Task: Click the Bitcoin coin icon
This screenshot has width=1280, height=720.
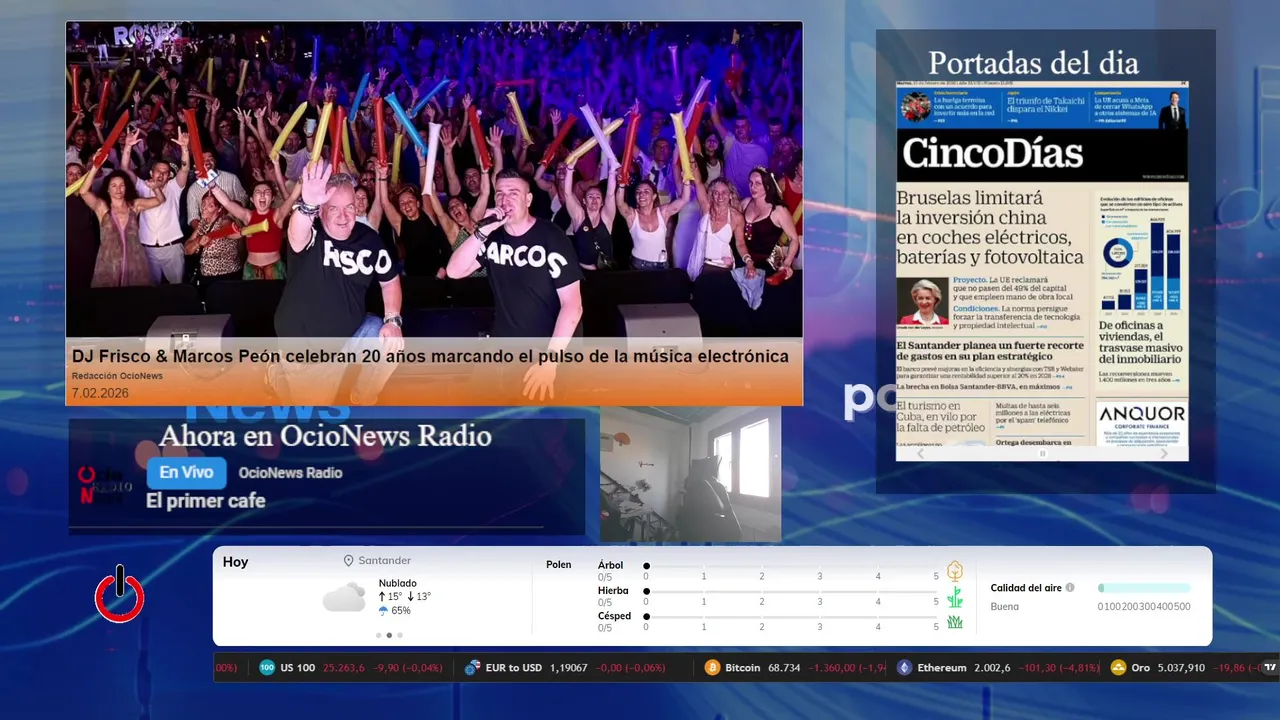Action: point(712,668)
